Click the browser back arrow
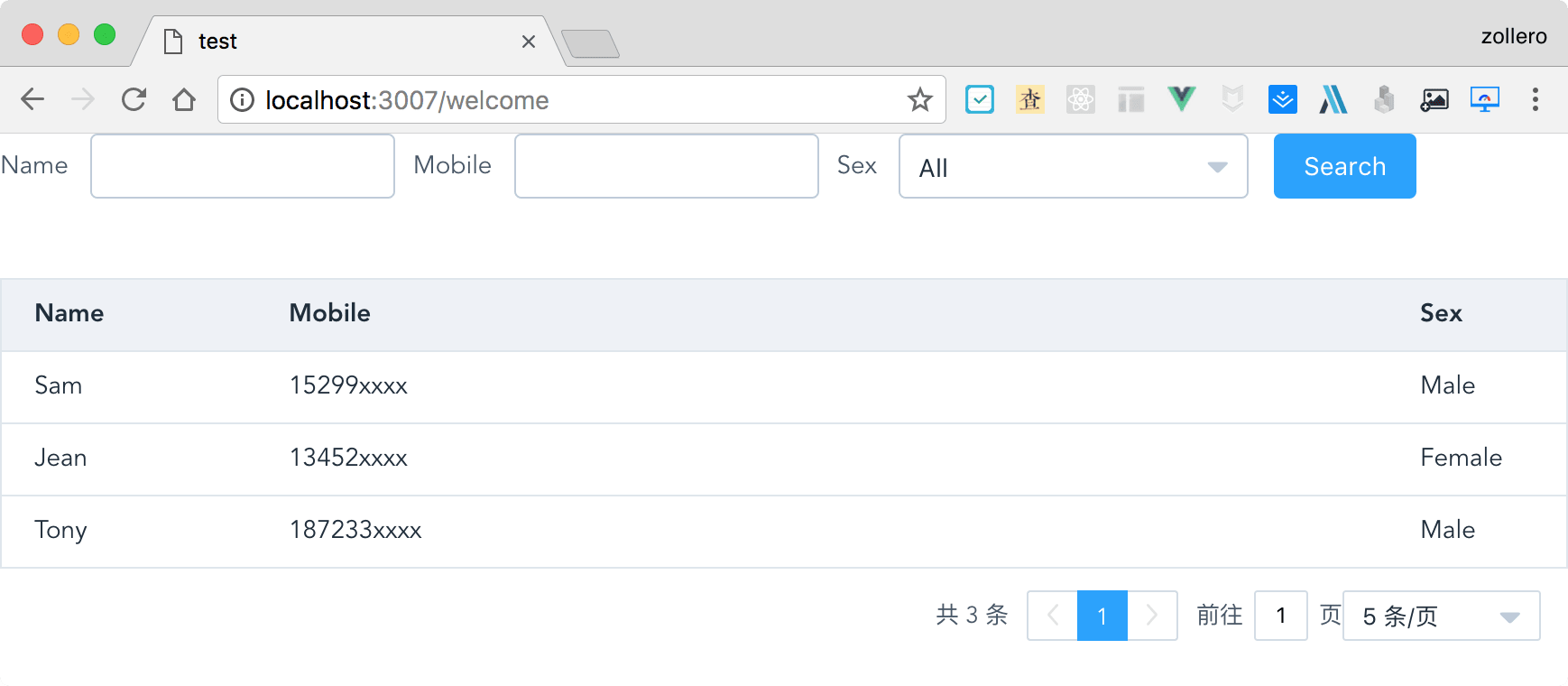The height and width of the screenshot is (686, 1568). point(32,99)
